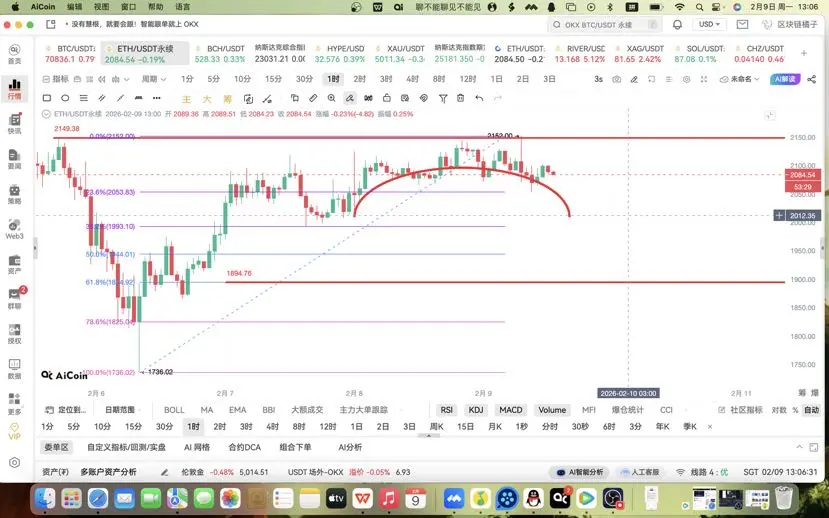829x518 pixels.
Task: Pick the parallel channel drawing tool
Action: tap(102, 98)
